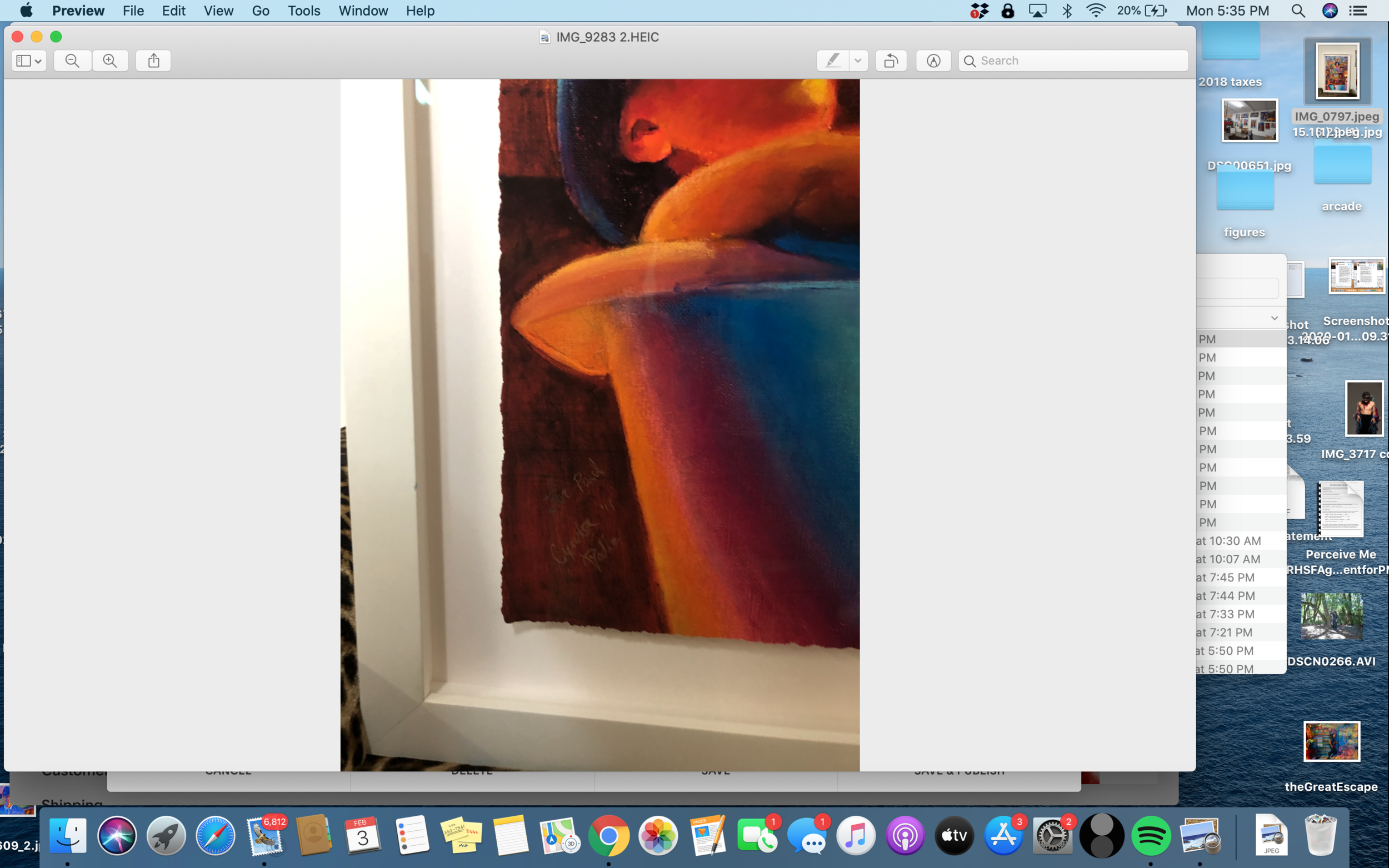Screen dimensions: 1389x868
Task: Open Google Chrome from the Dock
Action: coord(608,835)
